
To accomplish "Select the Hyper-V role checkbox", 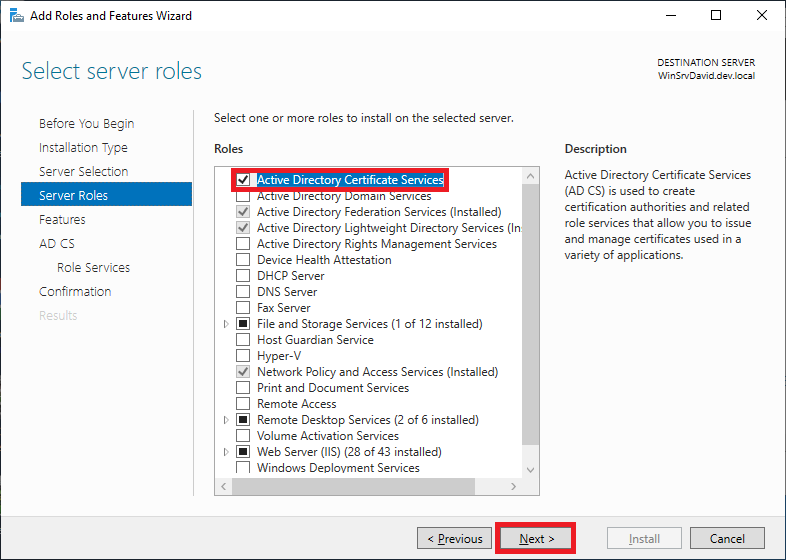I will click(243, 356).
